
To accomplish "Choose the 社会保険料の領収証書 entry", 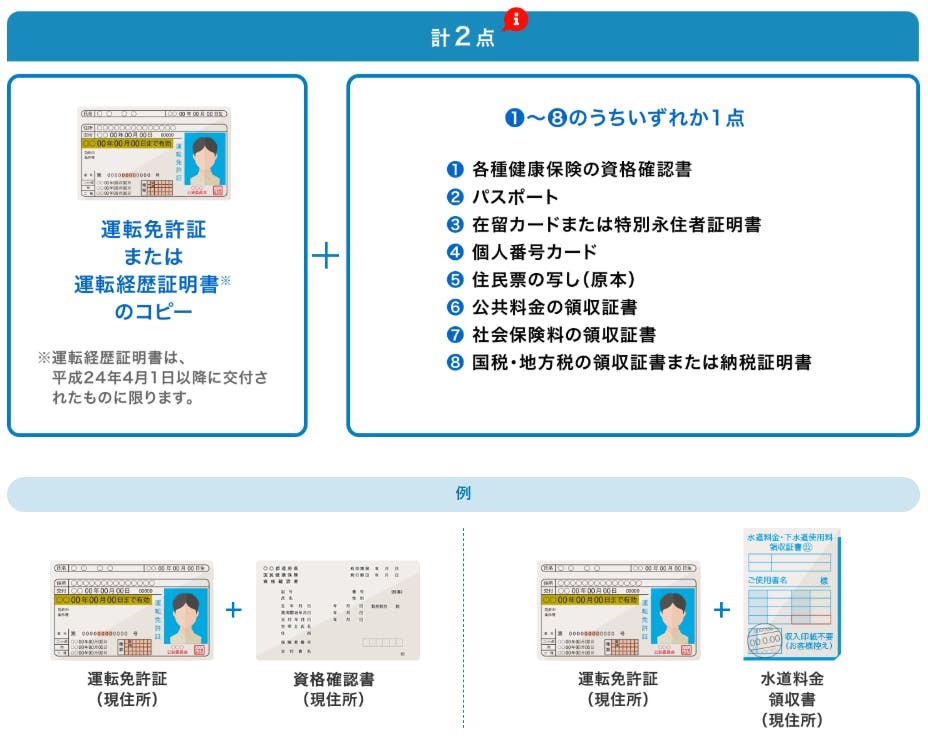I will pos(563,335).
